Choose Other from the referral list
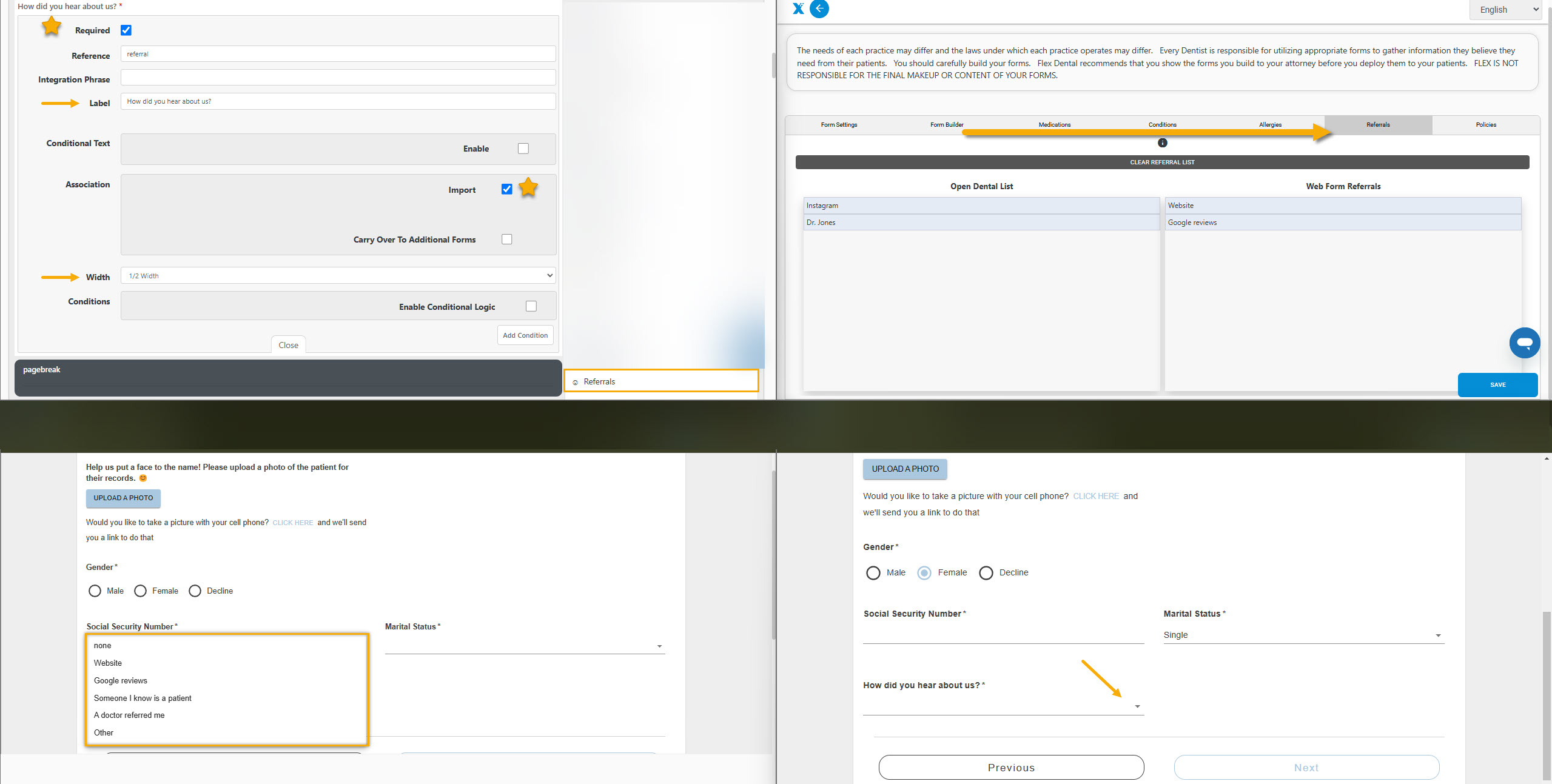1552x784 pixels. (104, 733)
